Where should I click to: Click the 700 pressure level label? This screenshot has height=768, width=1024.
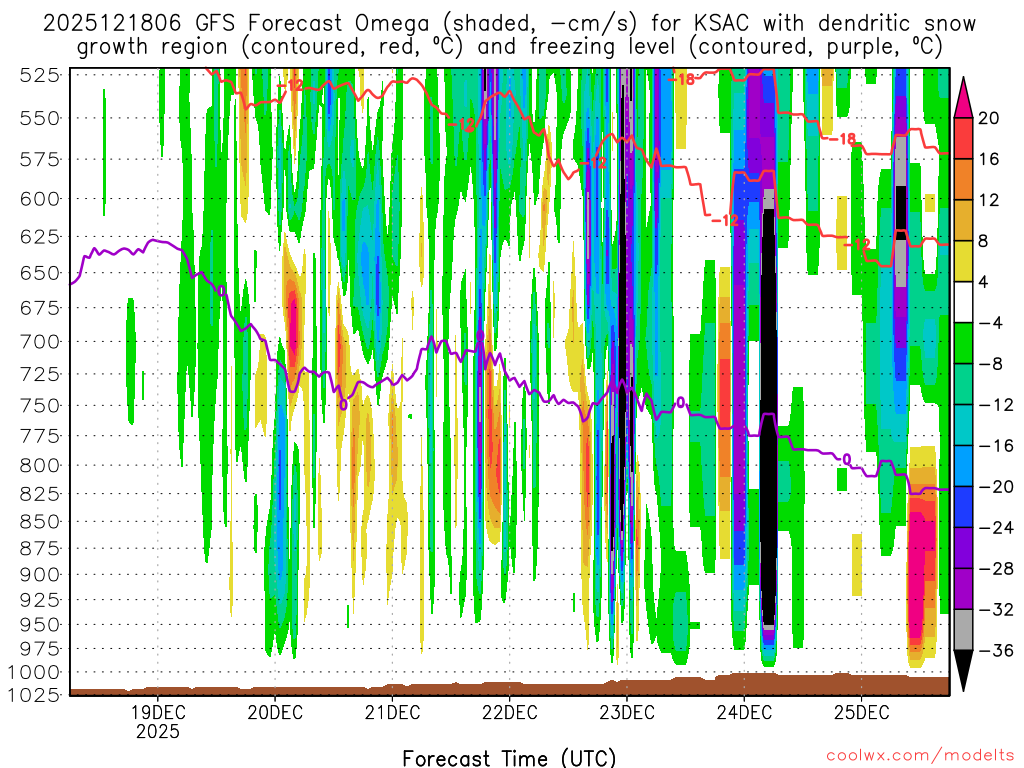pyautogui.click(x=40, y=342)
